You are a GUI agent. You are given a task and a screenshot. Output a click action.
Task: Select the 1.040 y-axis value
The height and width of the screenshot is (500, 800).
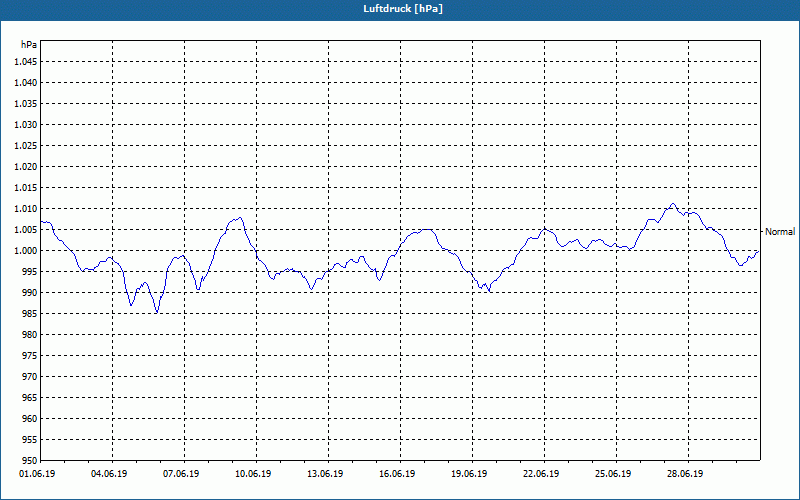26,83
